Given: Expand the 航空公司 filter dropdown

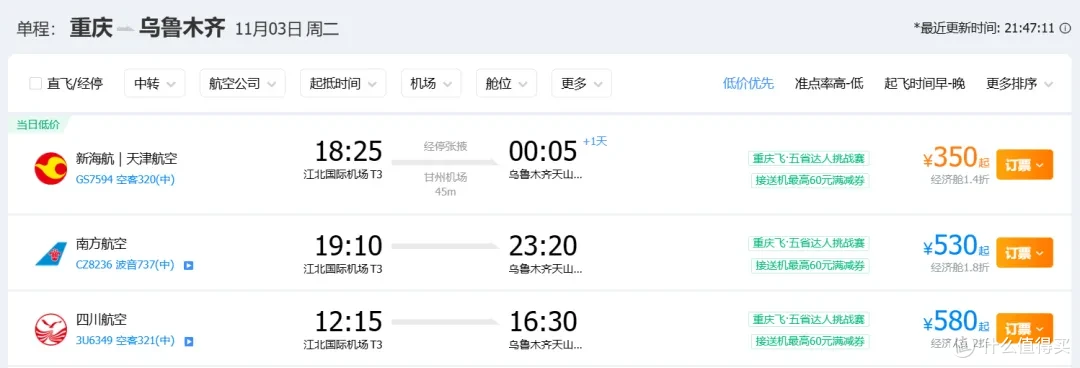Looking at the screenshot, I should [x=242, y=83].
